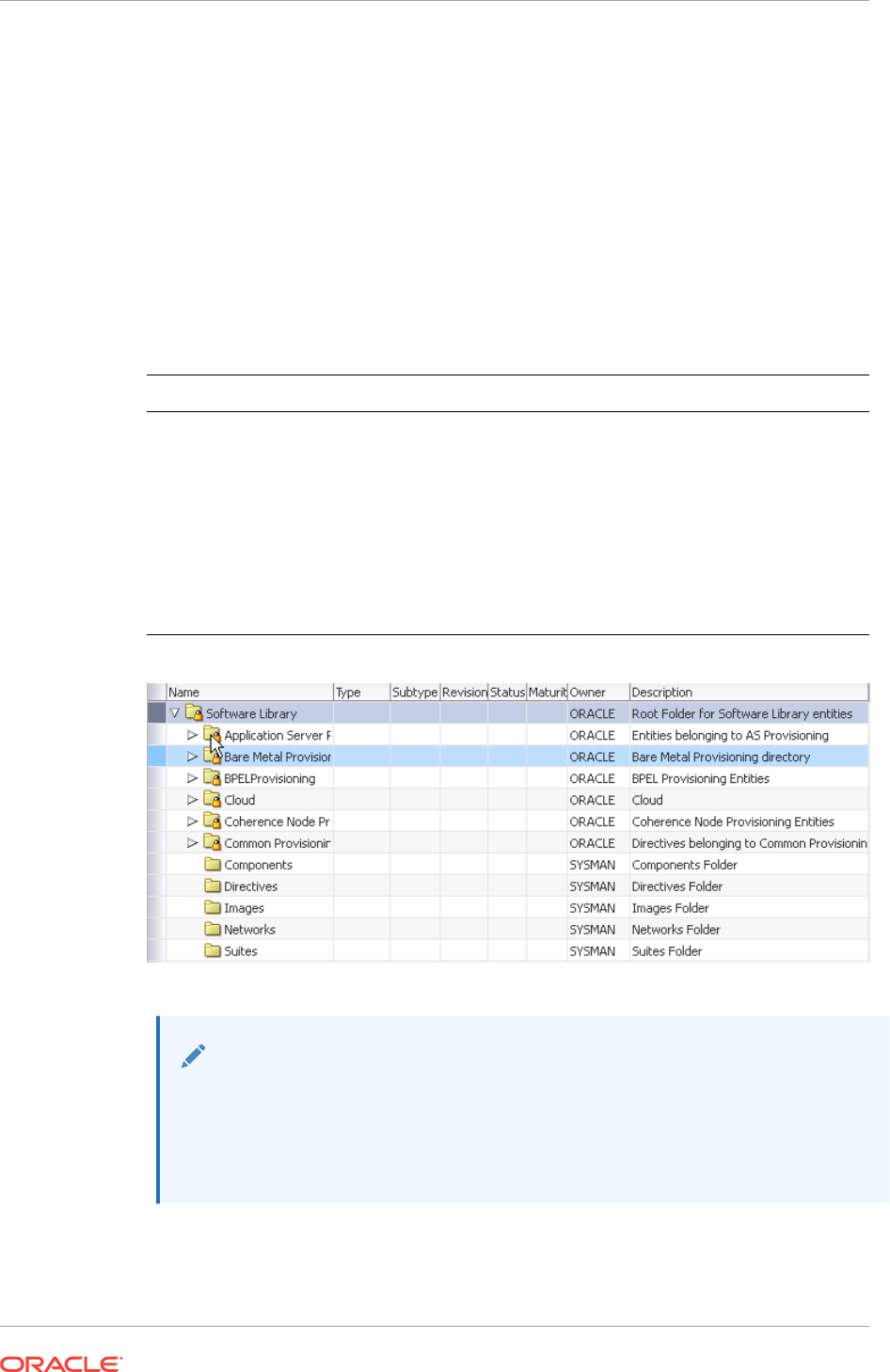Click the SYSMAN owner cell for Components
Image resolution: width=890 pixels, height=1372 pixels.
[593, 866]
